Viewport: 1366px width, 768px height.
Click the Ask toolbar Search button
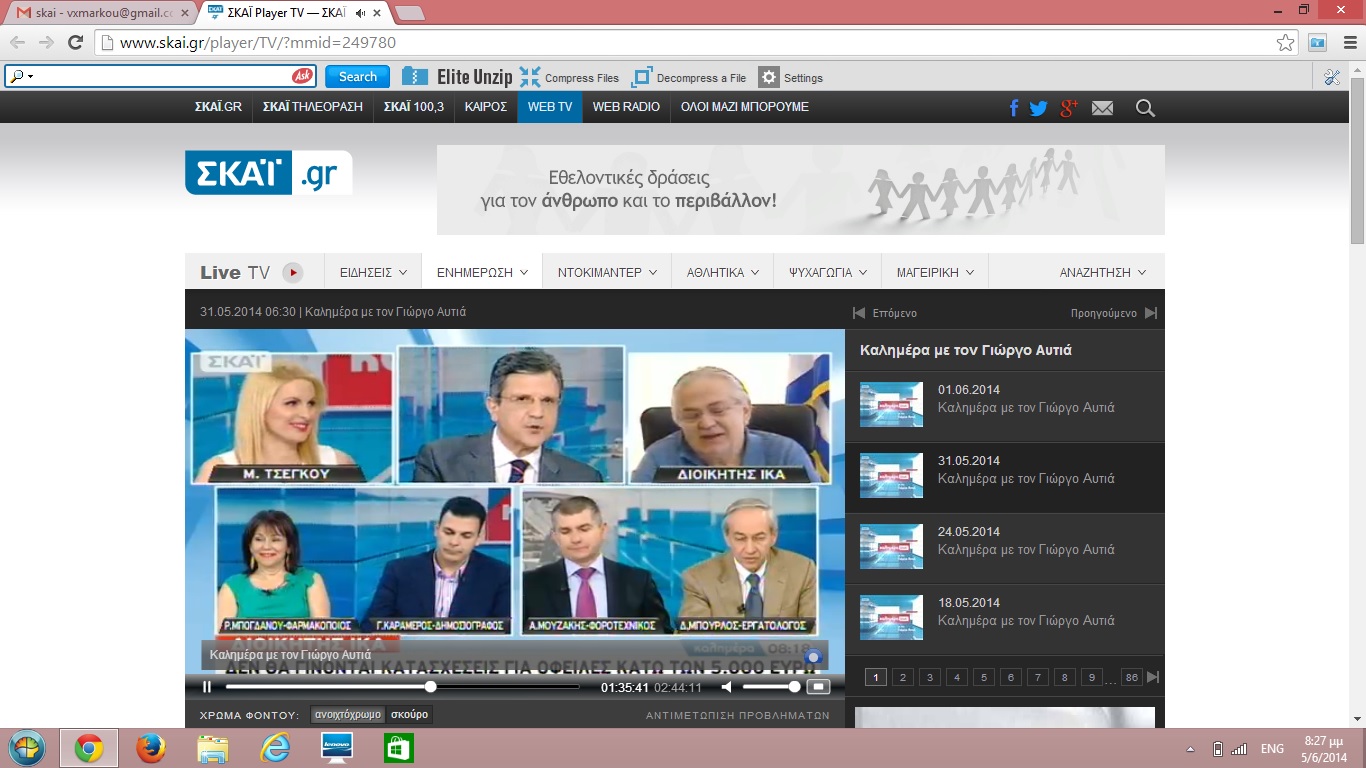(x=357, y=77)
